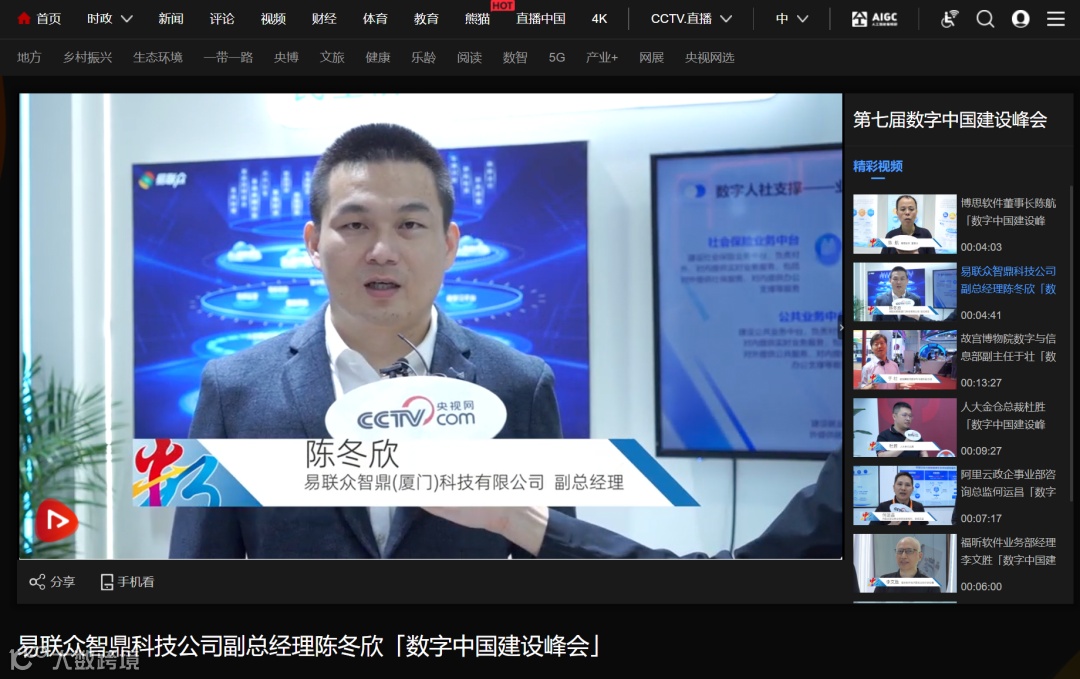
Task: Open 央博 sub-navigation link
Action: (286, 57)
